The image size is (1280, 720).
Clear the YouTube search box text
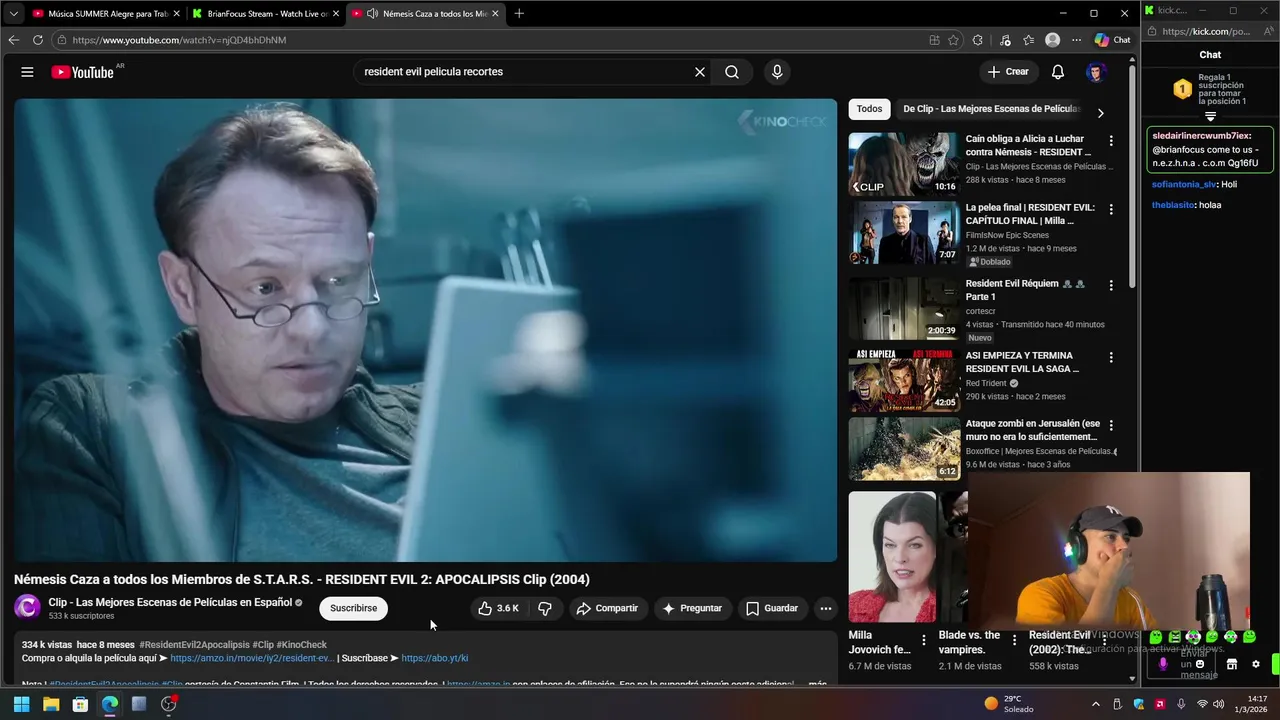click(x=700, y=72)
